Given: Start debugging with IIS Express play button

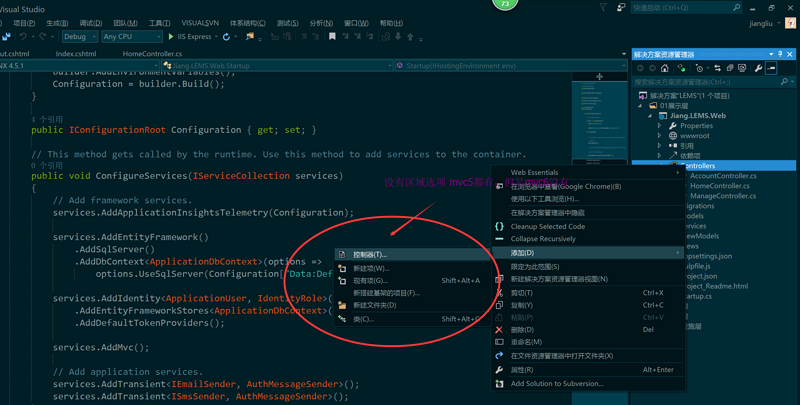Looking at the screenshot, I should coord(171,37).
